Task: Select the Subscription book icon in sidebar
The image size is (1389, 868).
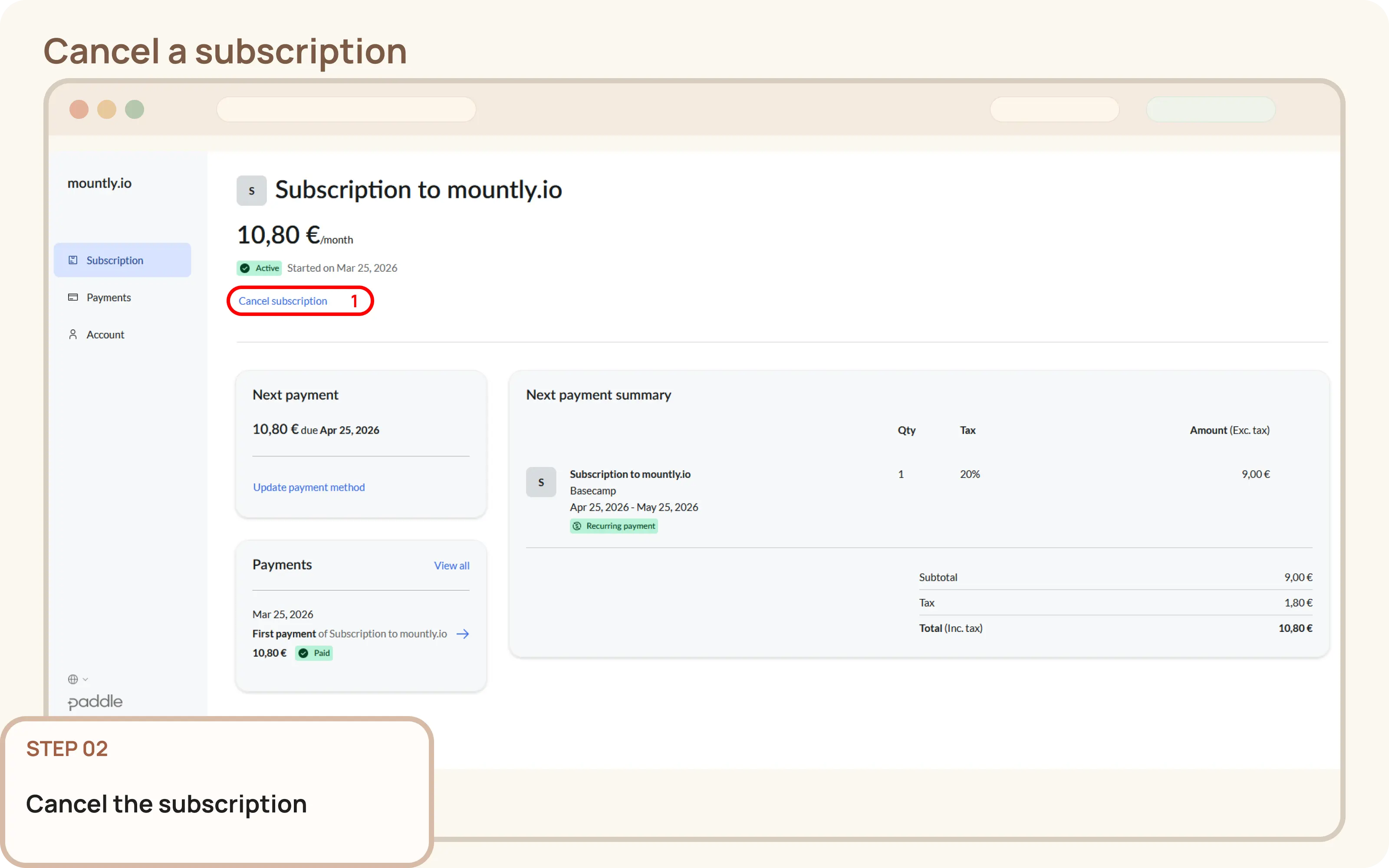Action: (73, 260)
